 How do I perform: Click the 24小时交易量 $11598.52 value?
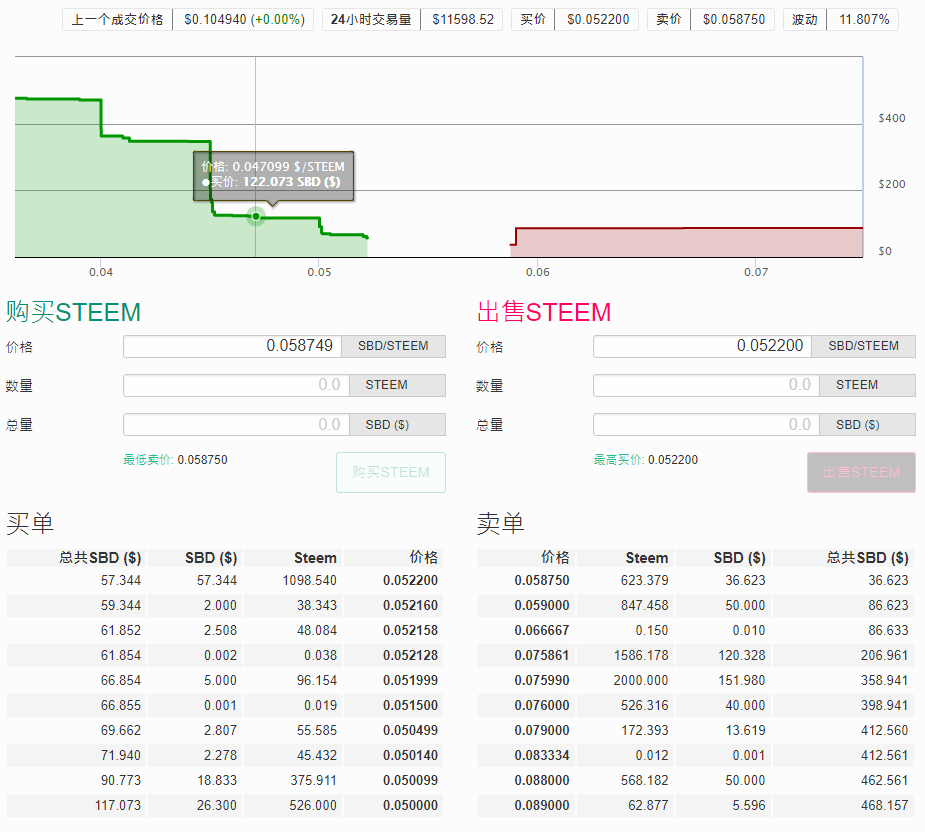[x=462, y=20]
